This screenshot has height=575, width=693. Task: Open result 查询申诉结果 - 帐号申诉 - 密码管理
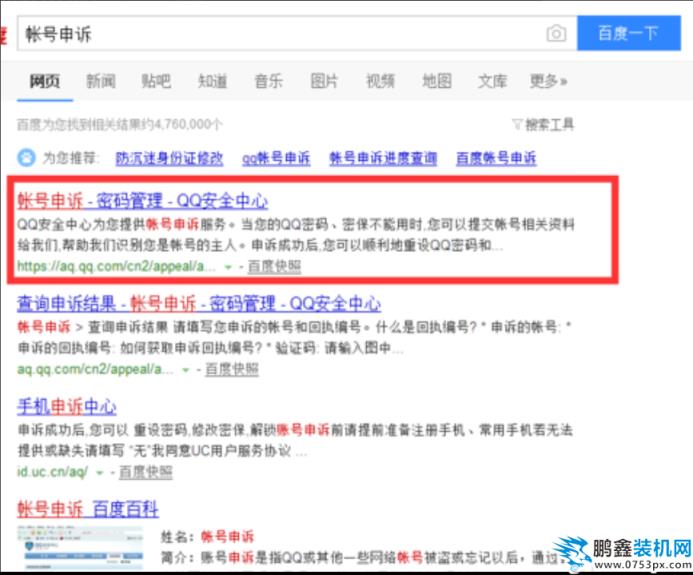[x=199, y=304]
